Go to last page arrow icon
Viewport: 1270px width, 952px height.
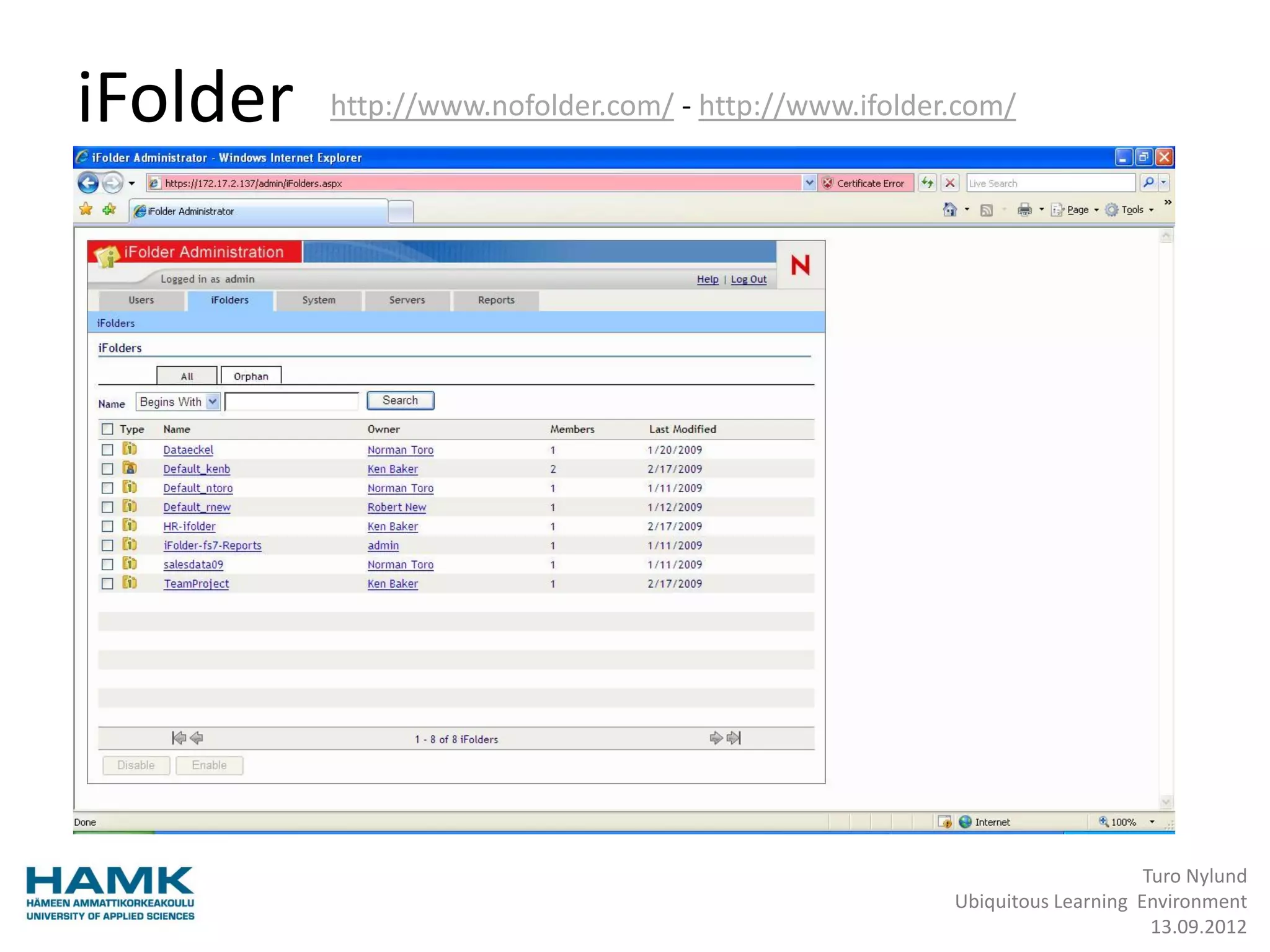coord(734,738)
